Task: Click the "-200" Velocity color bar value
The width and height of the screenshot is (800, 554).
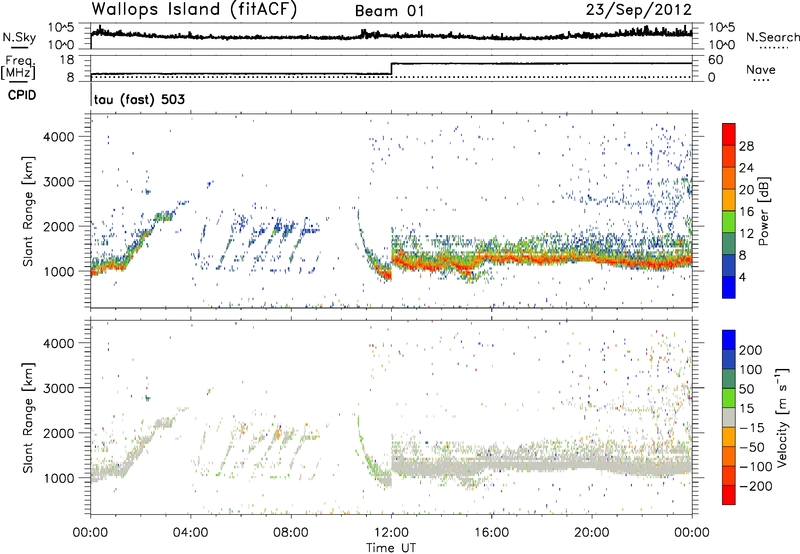Action: [x=756, y=486]
